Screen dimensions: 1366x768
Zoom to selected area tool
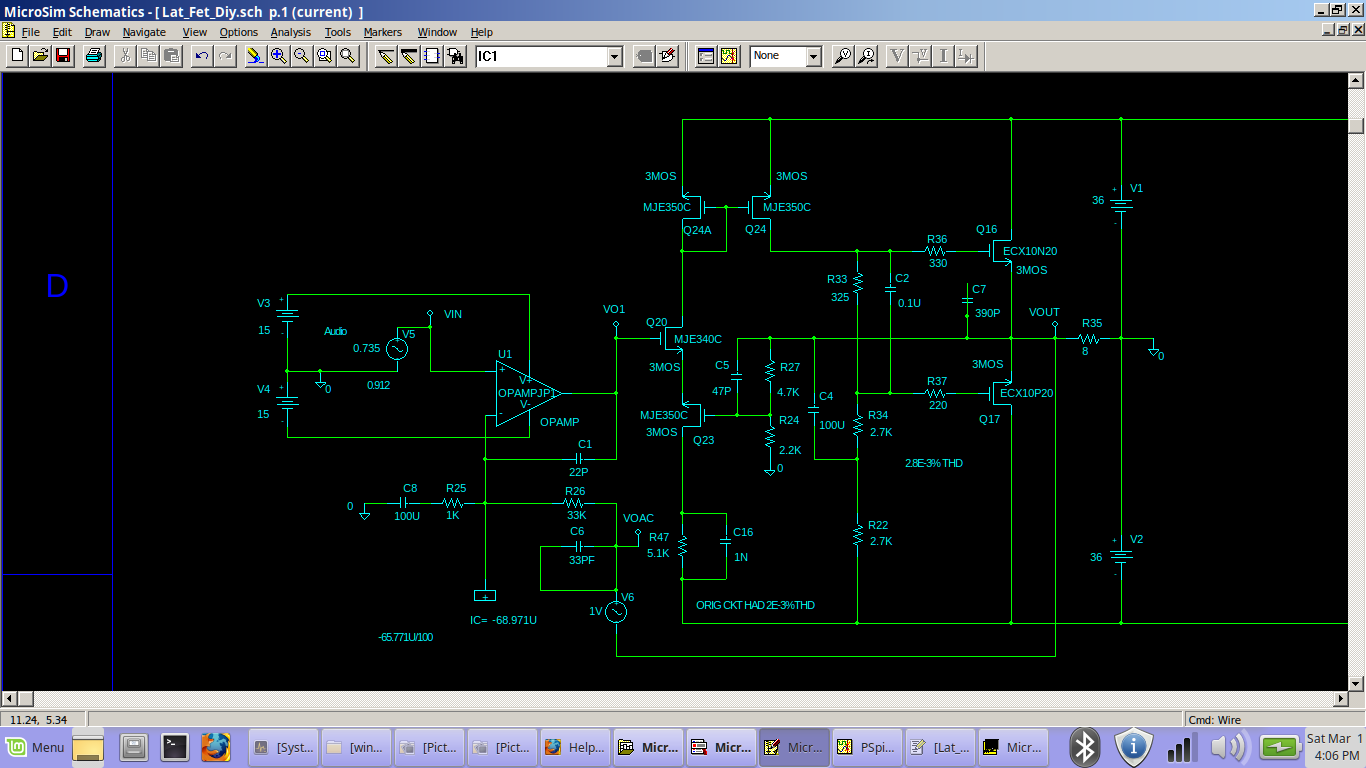[x=324, y=56]
